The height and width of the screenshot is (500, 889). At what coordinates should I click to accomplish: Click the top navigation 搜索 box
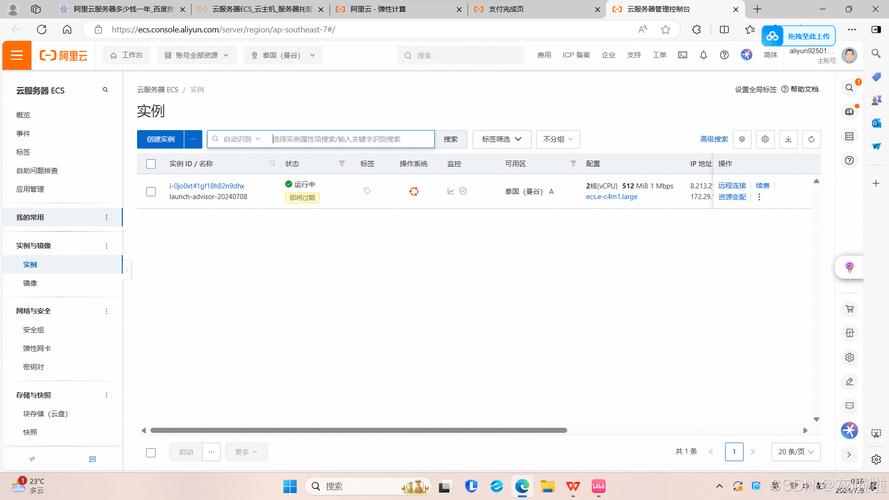(461, 55)
